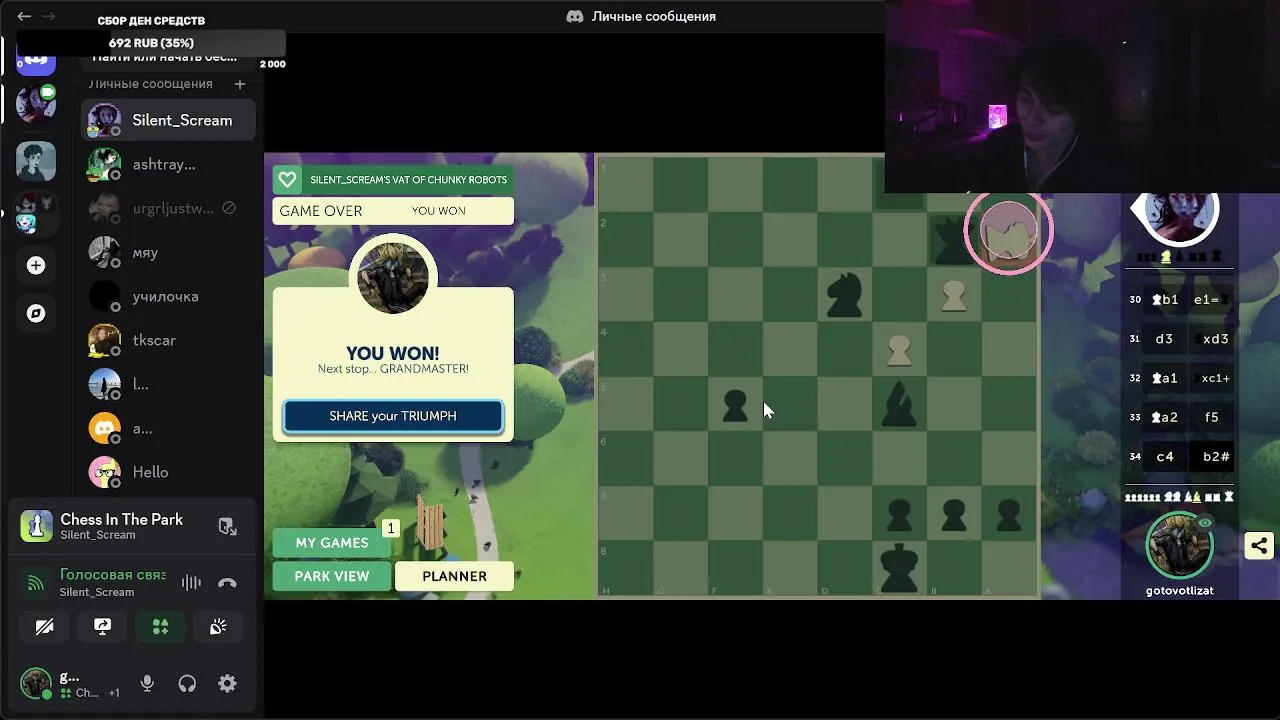Screen dimensions: 1280x720
Task: Mute the microphone
Action: (147, 684)
